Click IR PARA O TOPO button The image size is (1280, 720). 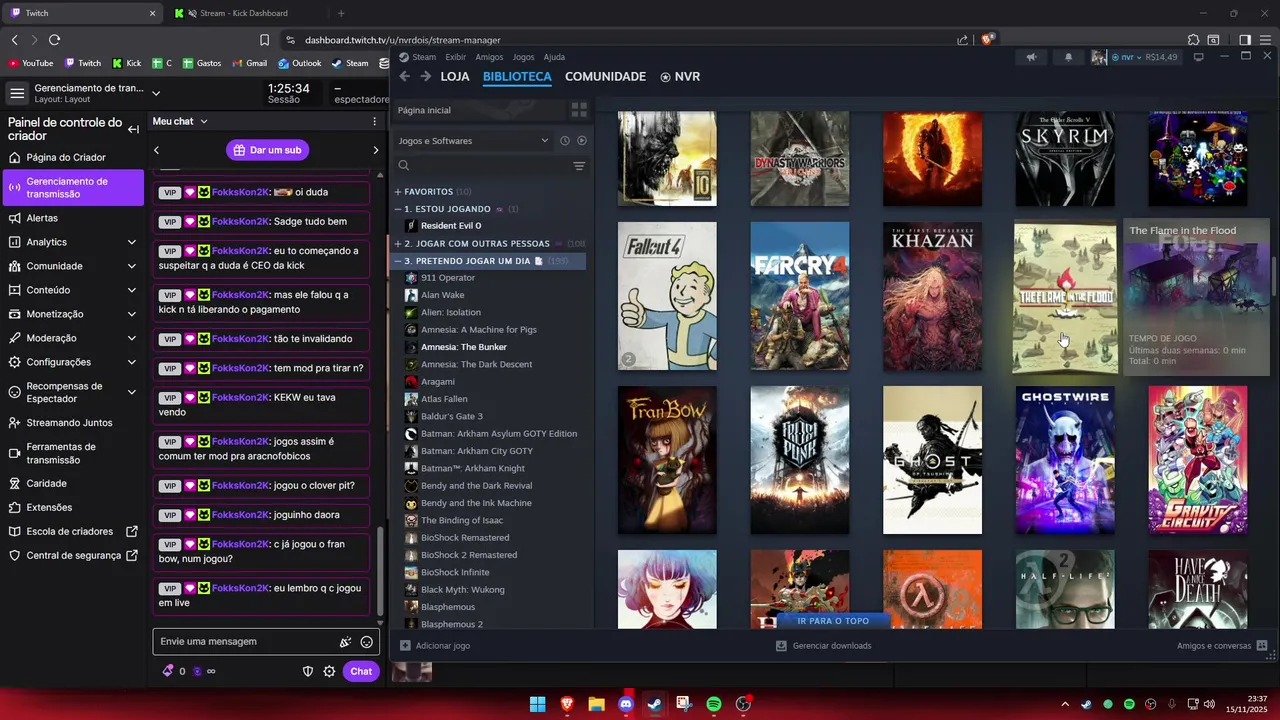(x=833, y=621)
